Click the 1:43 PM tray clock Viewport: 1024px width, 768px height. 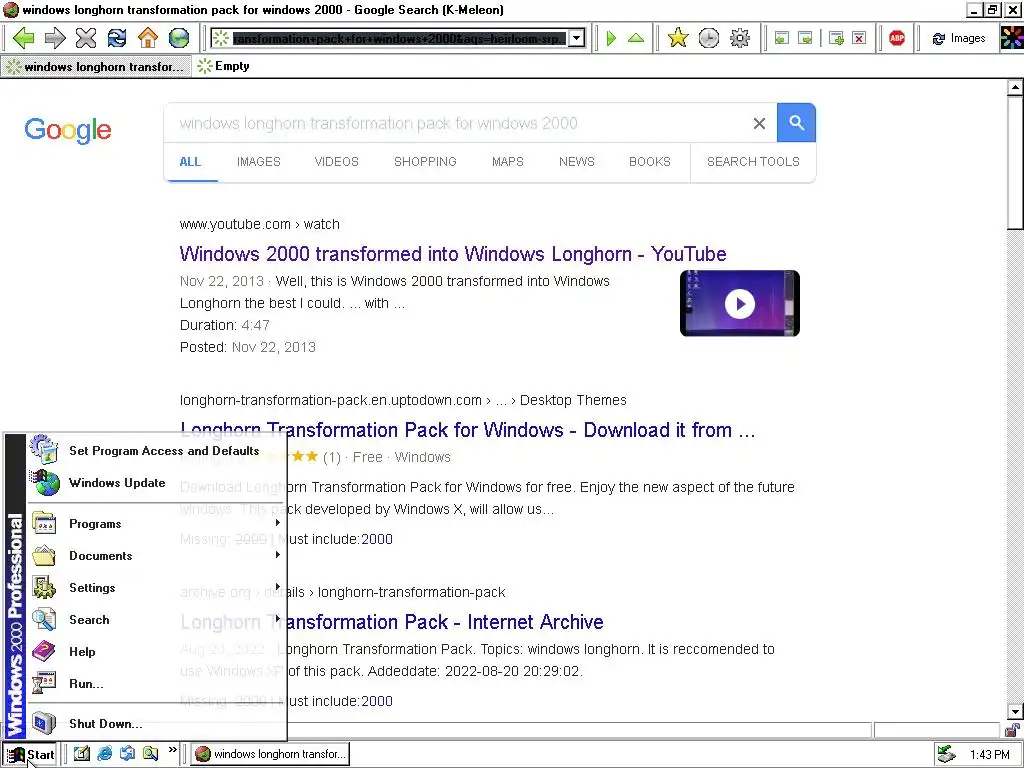coord(990,755)
